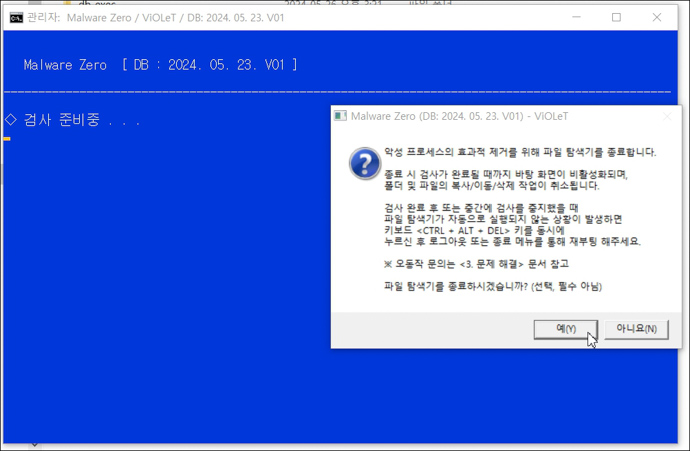Close the Malware Zero dialog box
690x451 pixels.
(667, 116)
